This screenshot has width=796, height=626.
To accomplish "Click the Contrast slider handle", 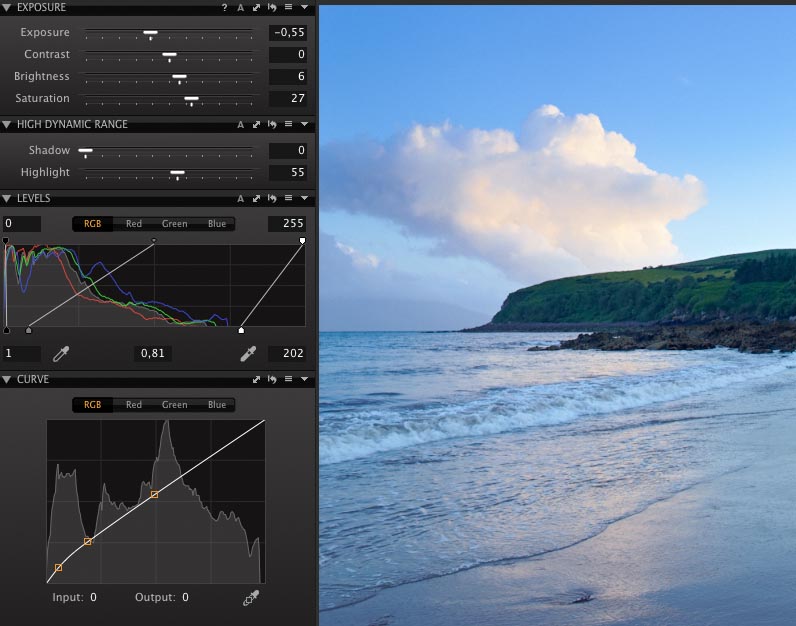I will click(169, 56).
